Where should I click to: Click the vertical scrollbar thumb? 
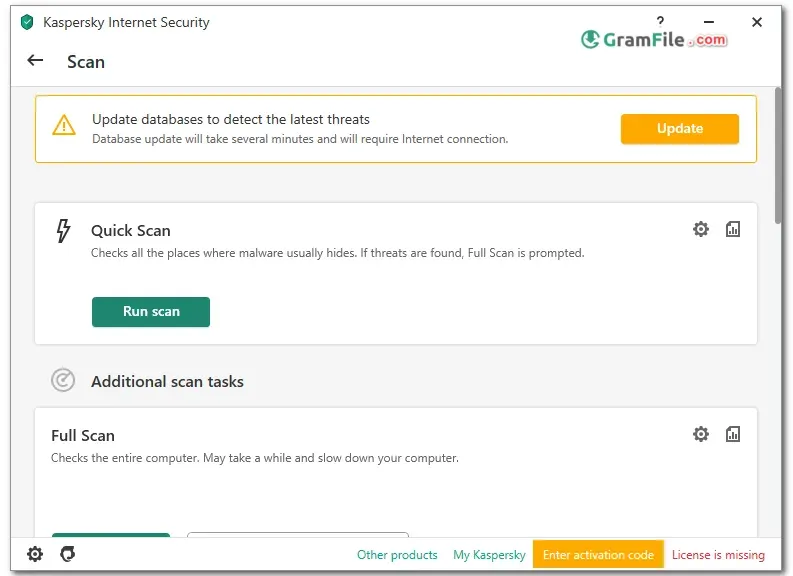coord(778,155)
